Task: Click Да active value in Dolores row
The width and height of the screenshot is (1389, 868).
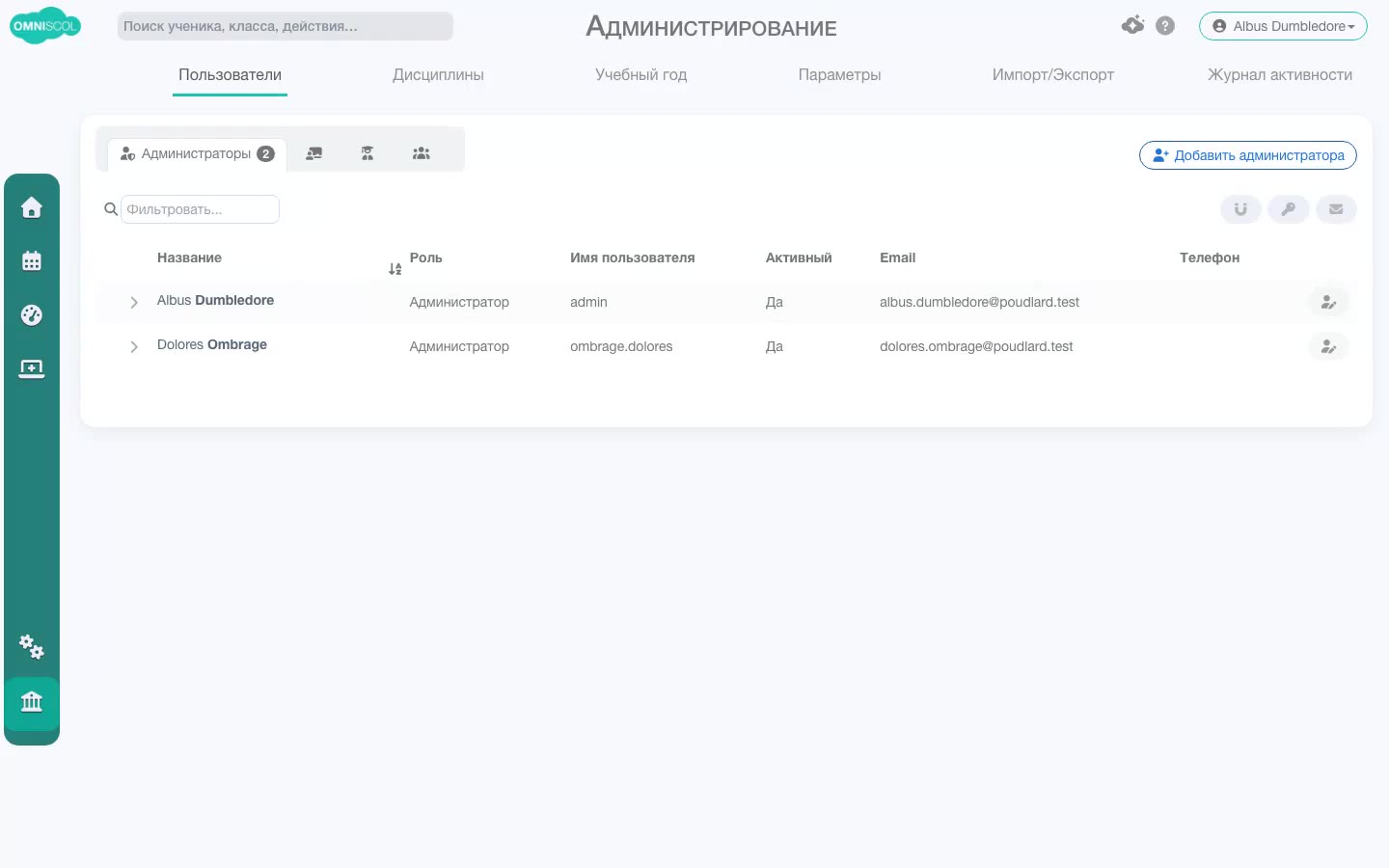Action: tap(775, 346)
